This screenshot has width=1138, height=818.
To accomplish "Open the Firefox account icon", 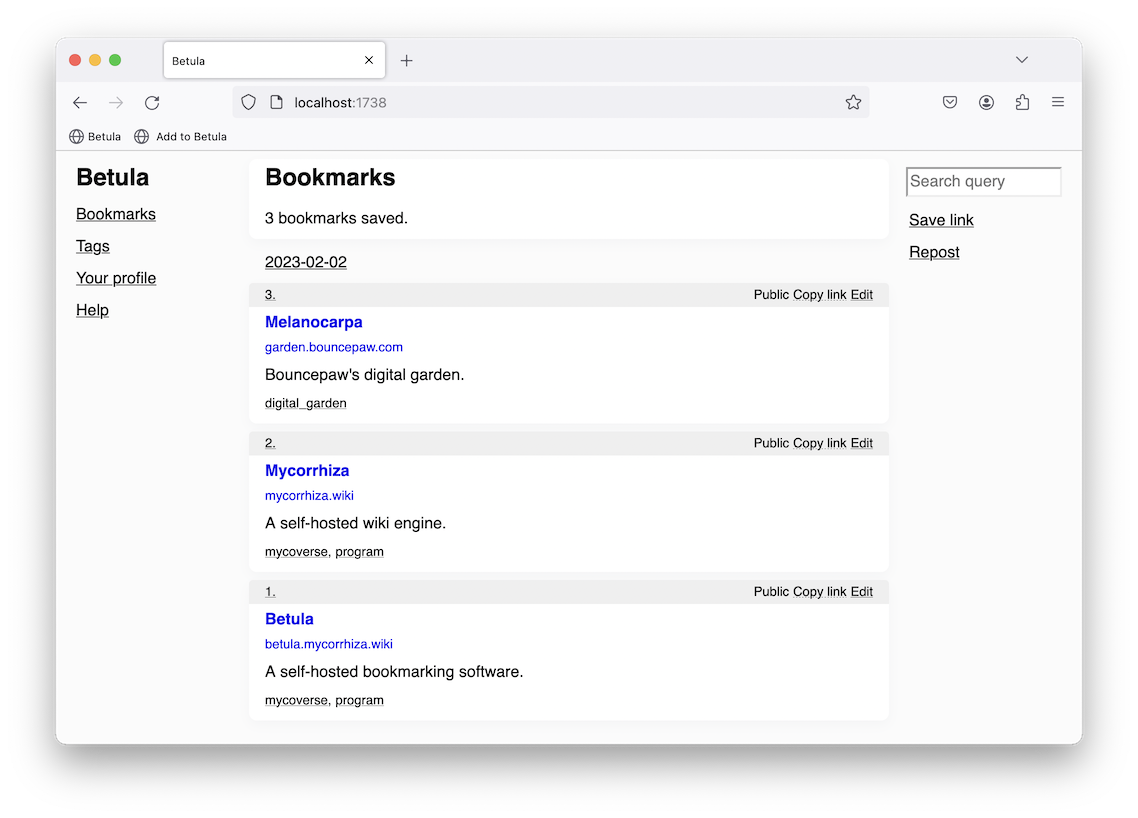I will 986,102.
